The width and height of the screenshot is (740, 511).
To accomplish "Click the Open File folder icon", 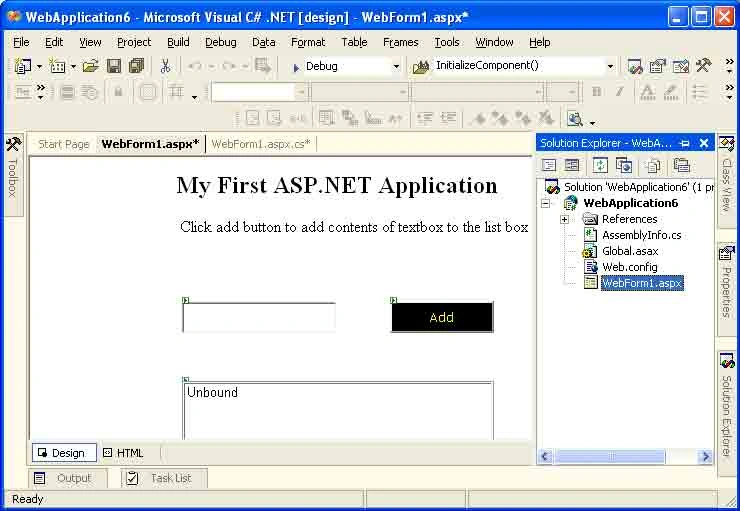I will pos(91,66).
